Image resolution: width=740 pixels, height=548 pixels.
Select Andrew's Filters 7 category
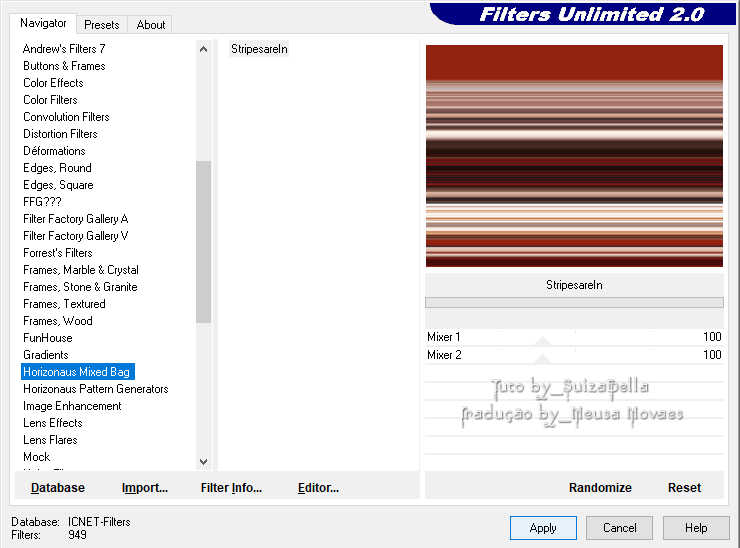pyautogui.click(x=64, y=49)
